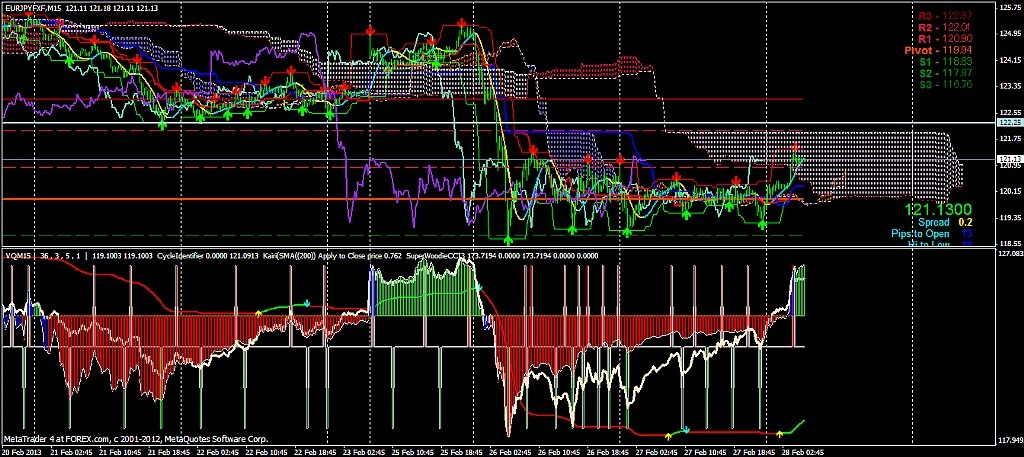The width and height of the screenshot is (1024, 457).
Task: Click the 20 Feb 2013 date label
Action: tap(21, 452)
